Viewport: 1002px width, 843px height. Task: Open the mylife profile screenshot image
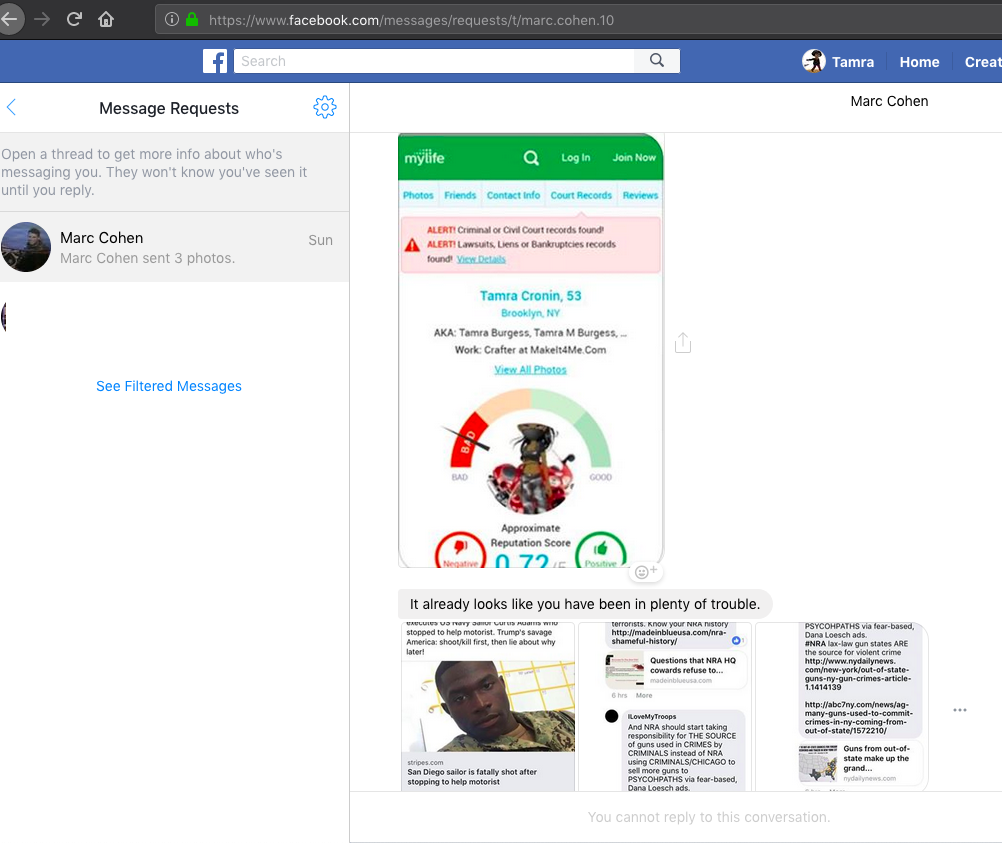tap(530, 350)
